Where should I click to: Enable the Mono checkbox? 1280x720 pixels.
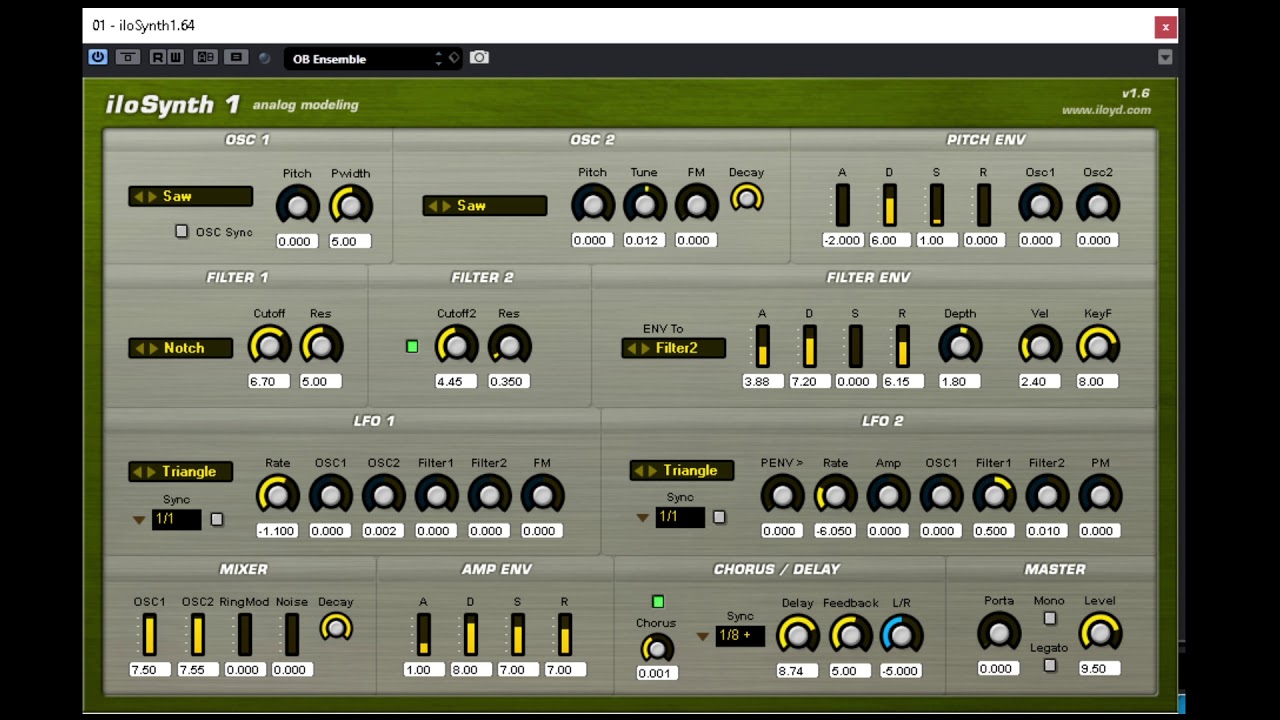pyautogui.click(x=1050, y=618)
